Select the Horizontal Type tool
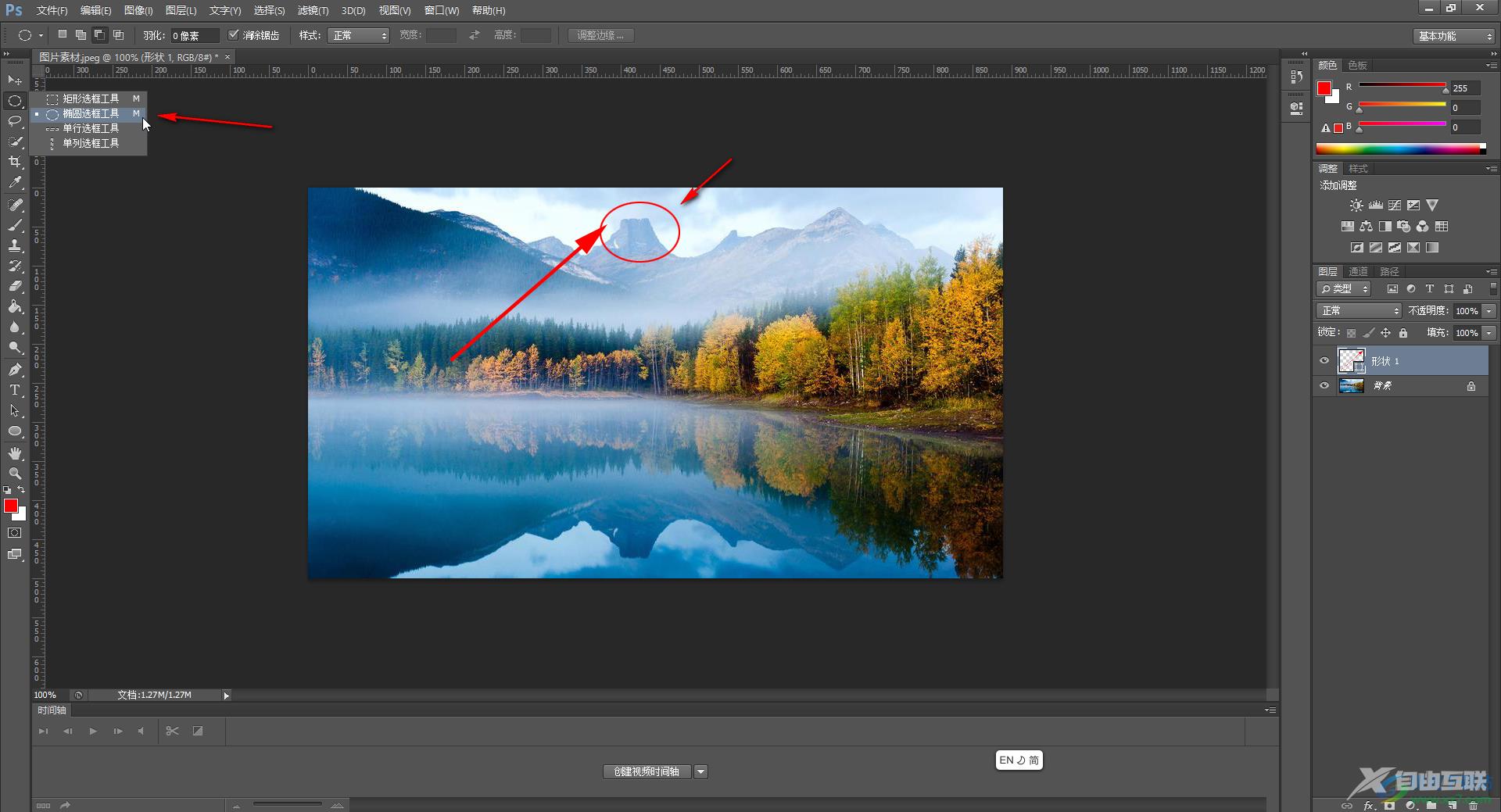The width and height of the screenshot is (1501, 812). point(15,390)
